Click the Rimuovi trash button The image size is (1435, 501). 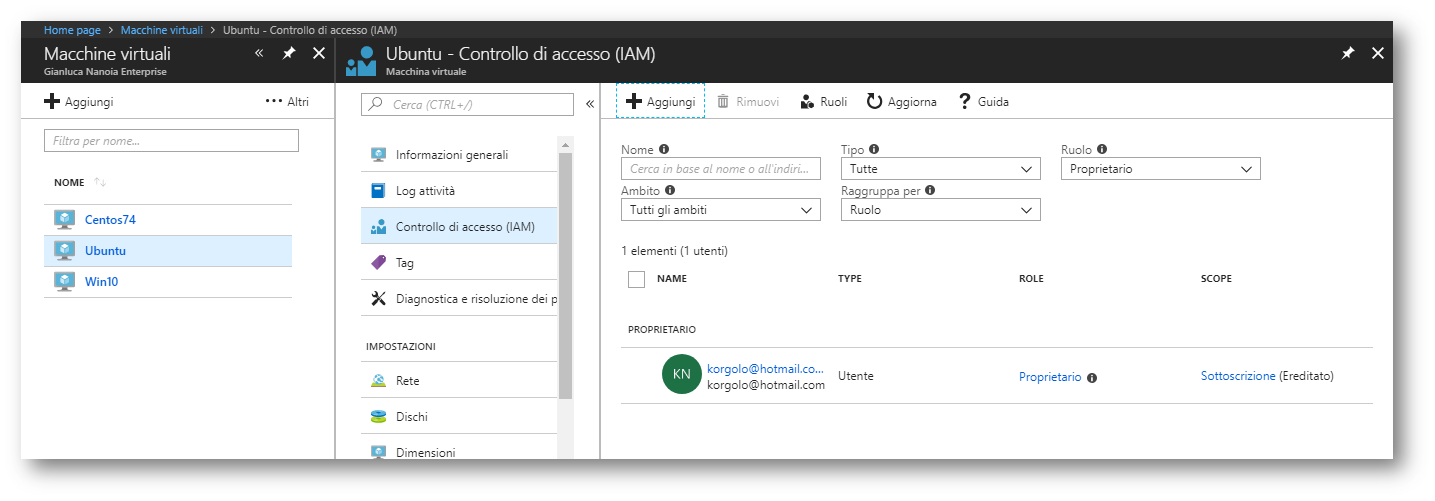click(x=748, y=102)
